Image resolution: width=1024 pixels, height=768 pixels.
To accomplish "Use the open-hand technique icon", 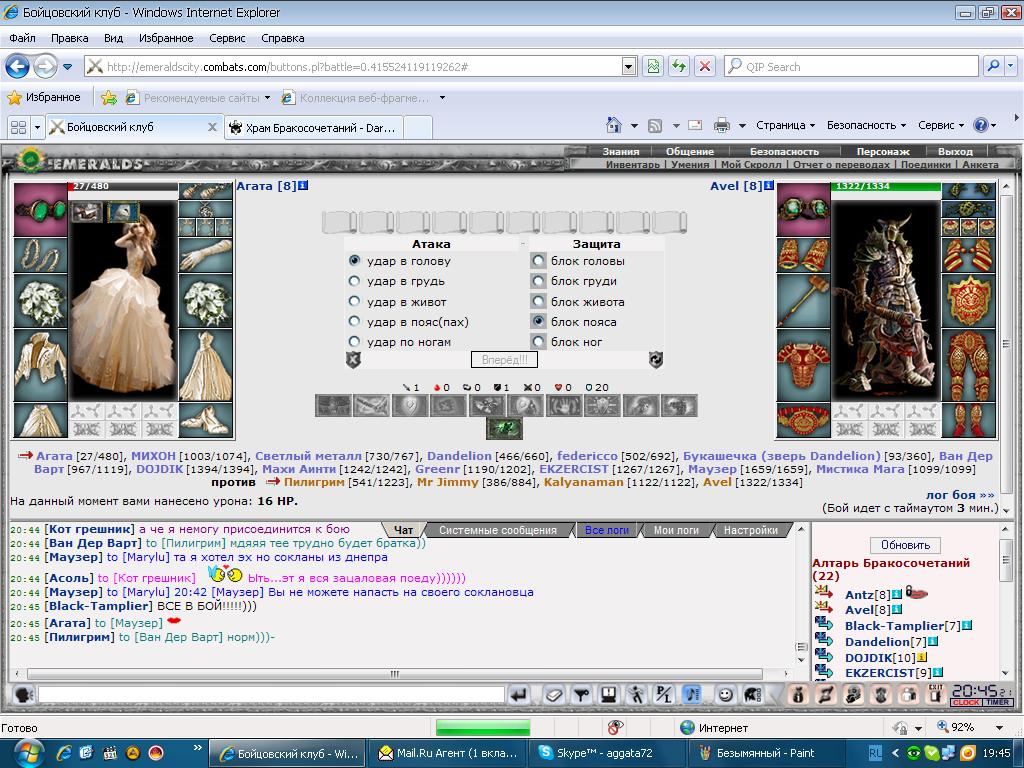I will [562, 406].
